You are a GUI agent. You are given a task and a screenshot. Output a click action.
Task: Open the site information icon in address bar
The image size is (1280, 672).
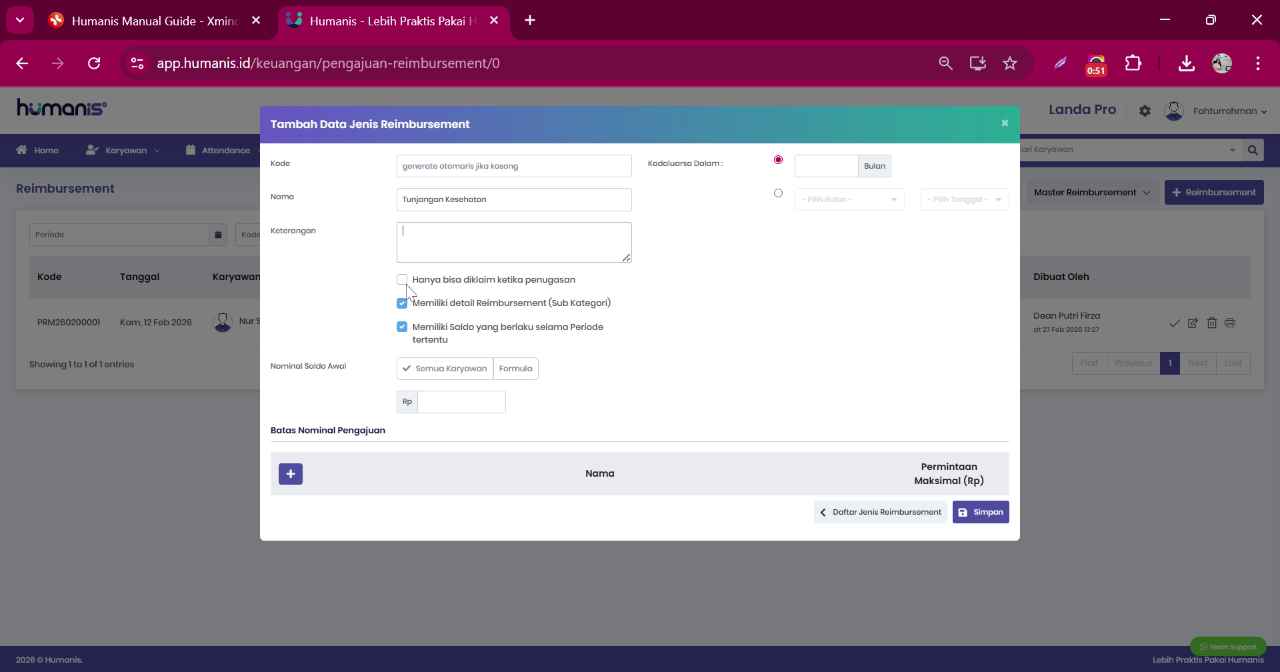[138, 63]
